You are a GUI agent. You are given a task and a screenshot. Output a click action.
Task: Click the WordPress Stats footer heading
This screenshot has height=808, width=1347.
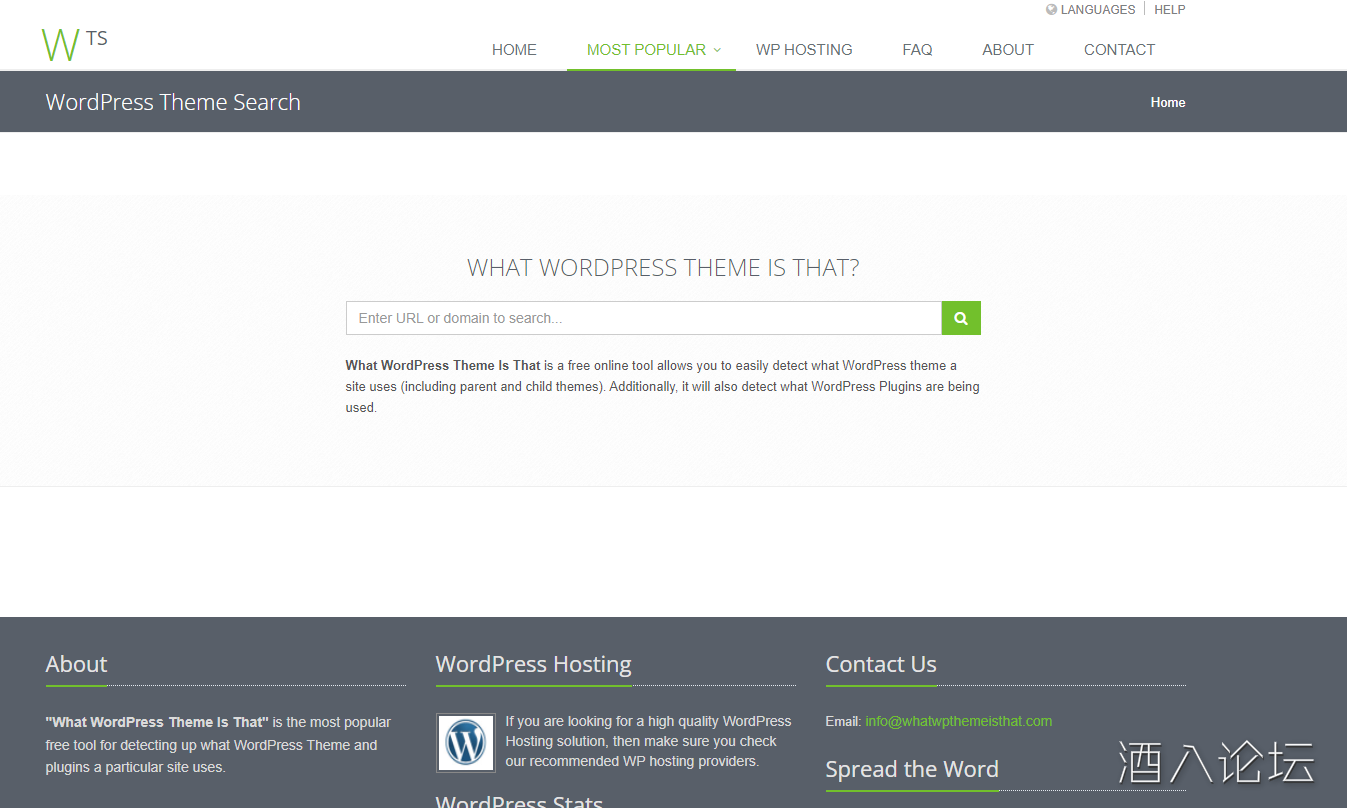(x=519, y=801)
